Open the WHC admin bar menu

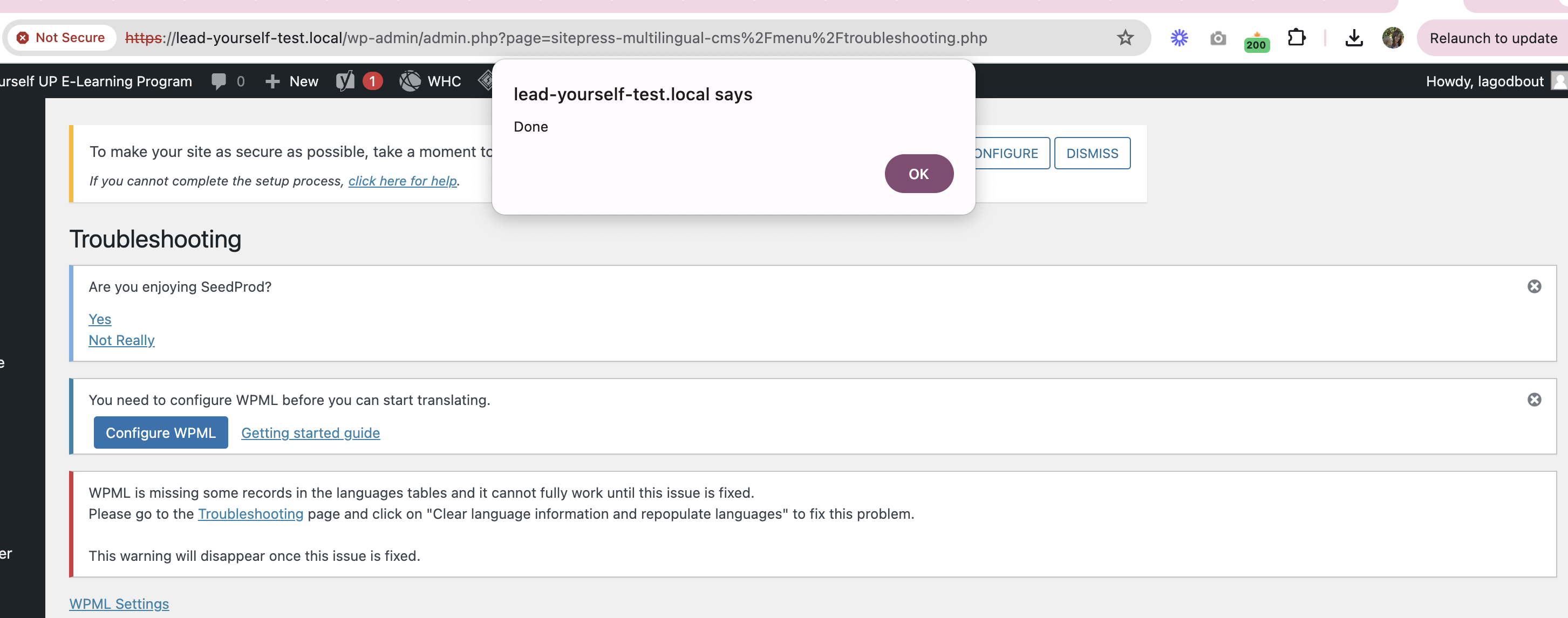[x=431, y=81]
